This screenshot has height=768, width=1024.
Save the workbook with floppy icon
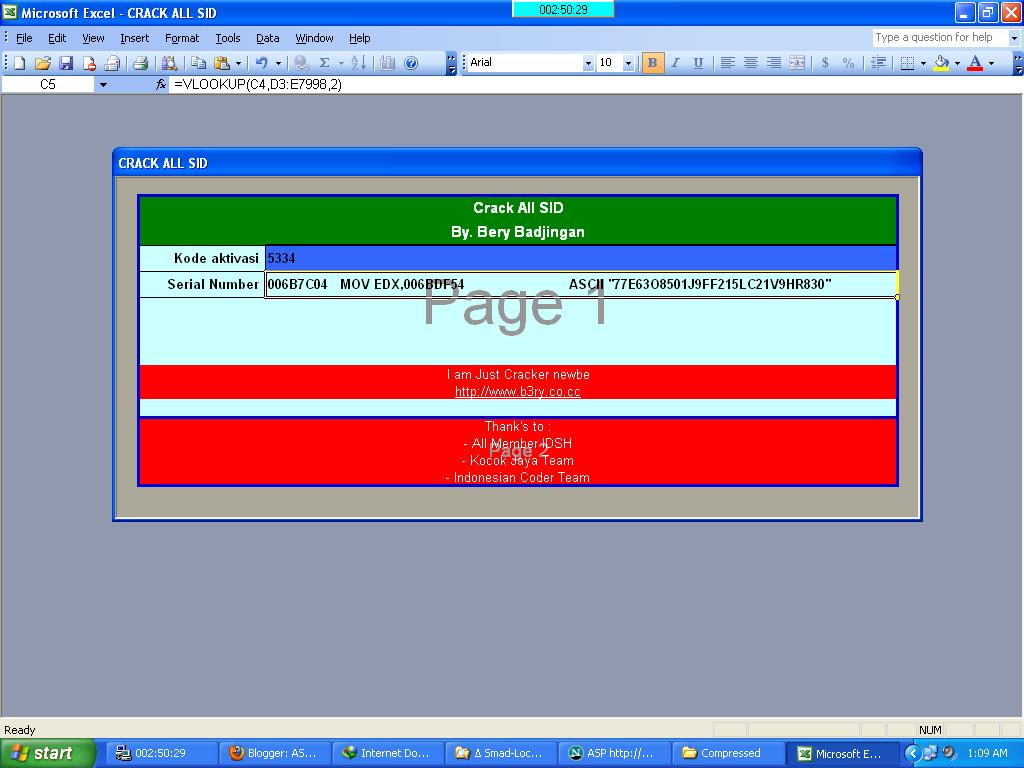pyautogui.click(x=66, y=63)
